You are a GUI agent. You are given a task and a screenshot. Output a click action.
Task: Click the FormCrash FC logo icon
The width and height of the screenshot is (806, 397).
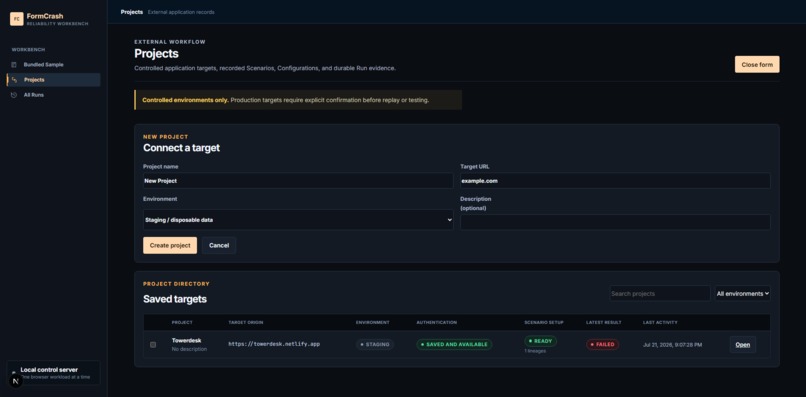tap(16, 19)
